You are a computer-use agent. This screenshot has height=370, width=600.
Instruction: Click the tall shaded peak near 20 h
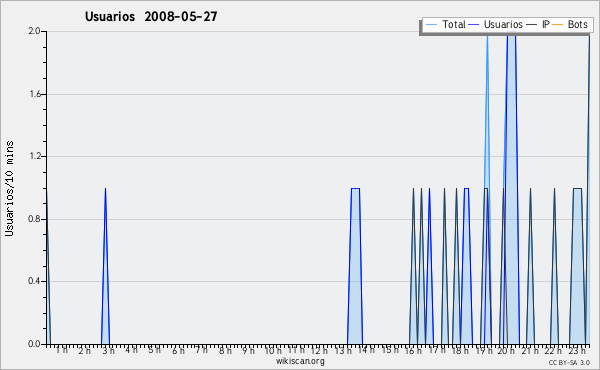click(511, 187)
